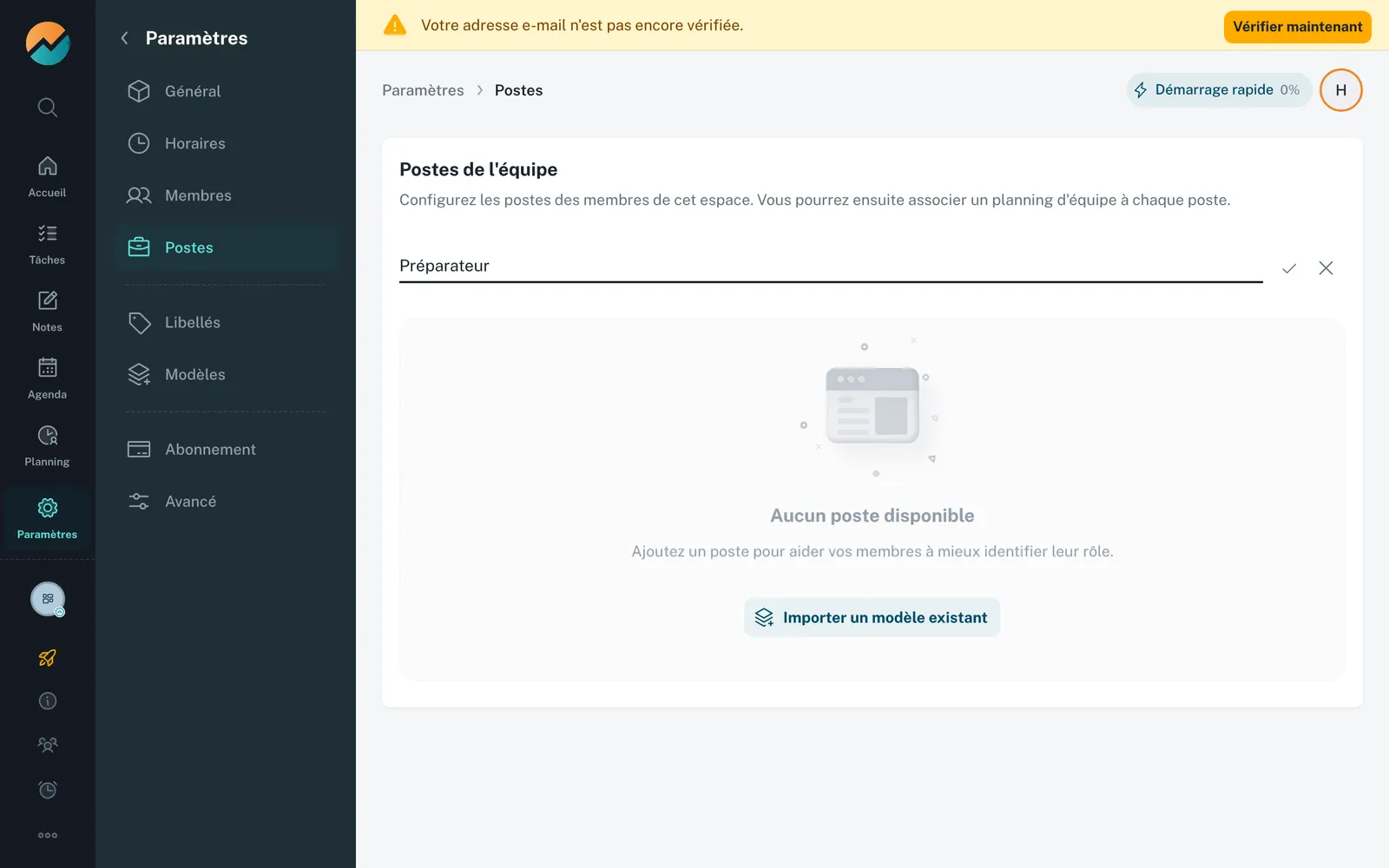Click Importer un modèle existant

[x=872, y=617]
